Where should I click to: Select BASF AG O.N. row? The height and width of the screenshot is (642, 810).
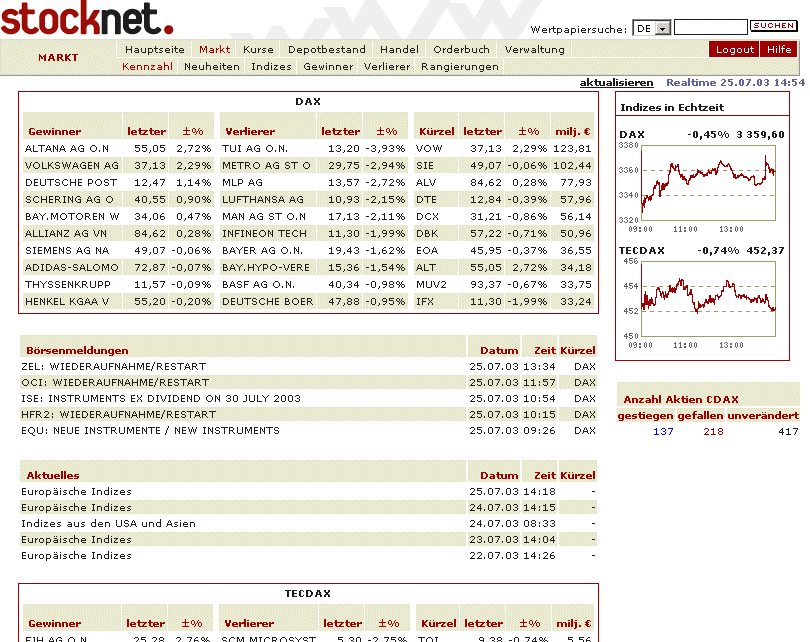coord(258,285)
